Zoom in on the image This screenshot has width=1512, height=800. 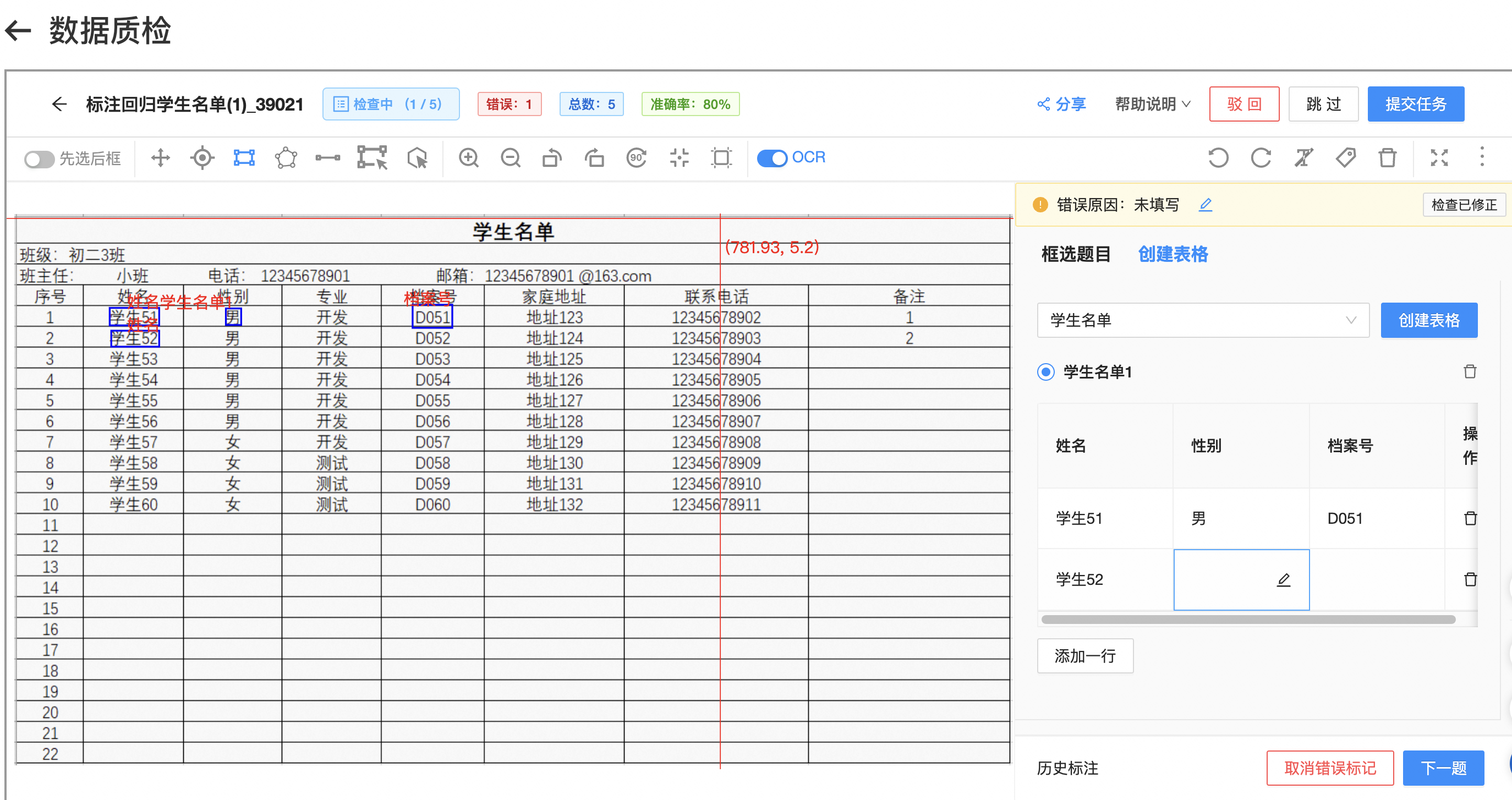[468, 158]
